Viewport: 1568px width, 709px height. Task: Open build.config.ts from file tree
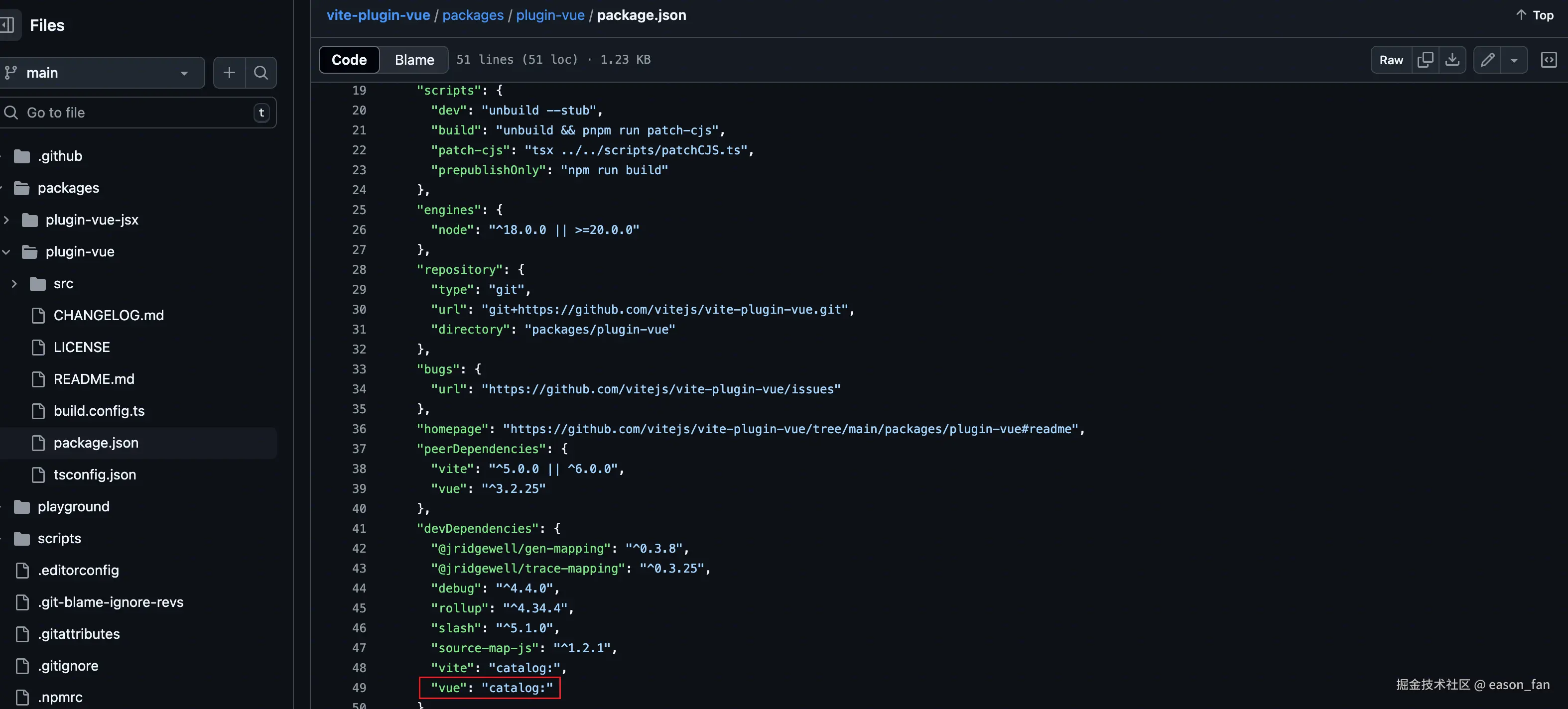click(99, 411)
